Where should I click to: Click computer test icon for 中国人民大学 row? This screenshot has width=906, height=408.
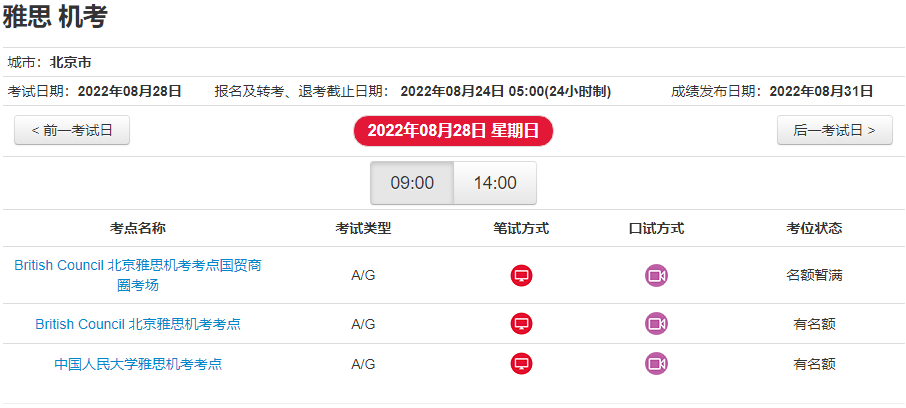[x=521, y=364]
